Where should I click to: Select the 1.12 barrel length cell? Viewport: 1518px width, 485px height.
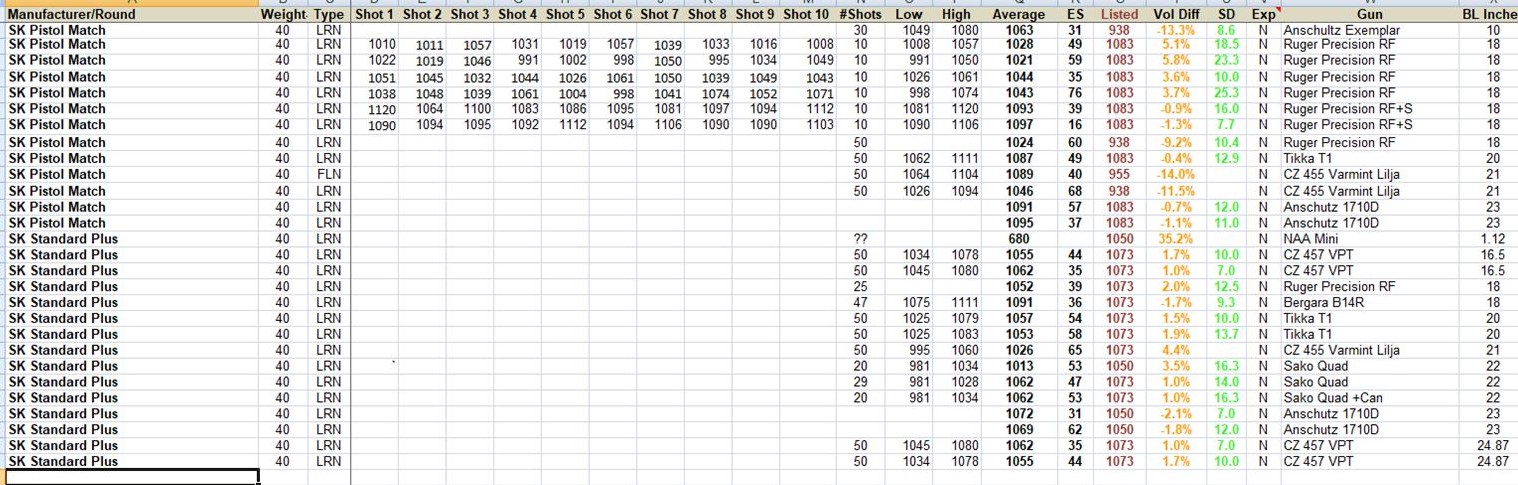click(1493, 238)
